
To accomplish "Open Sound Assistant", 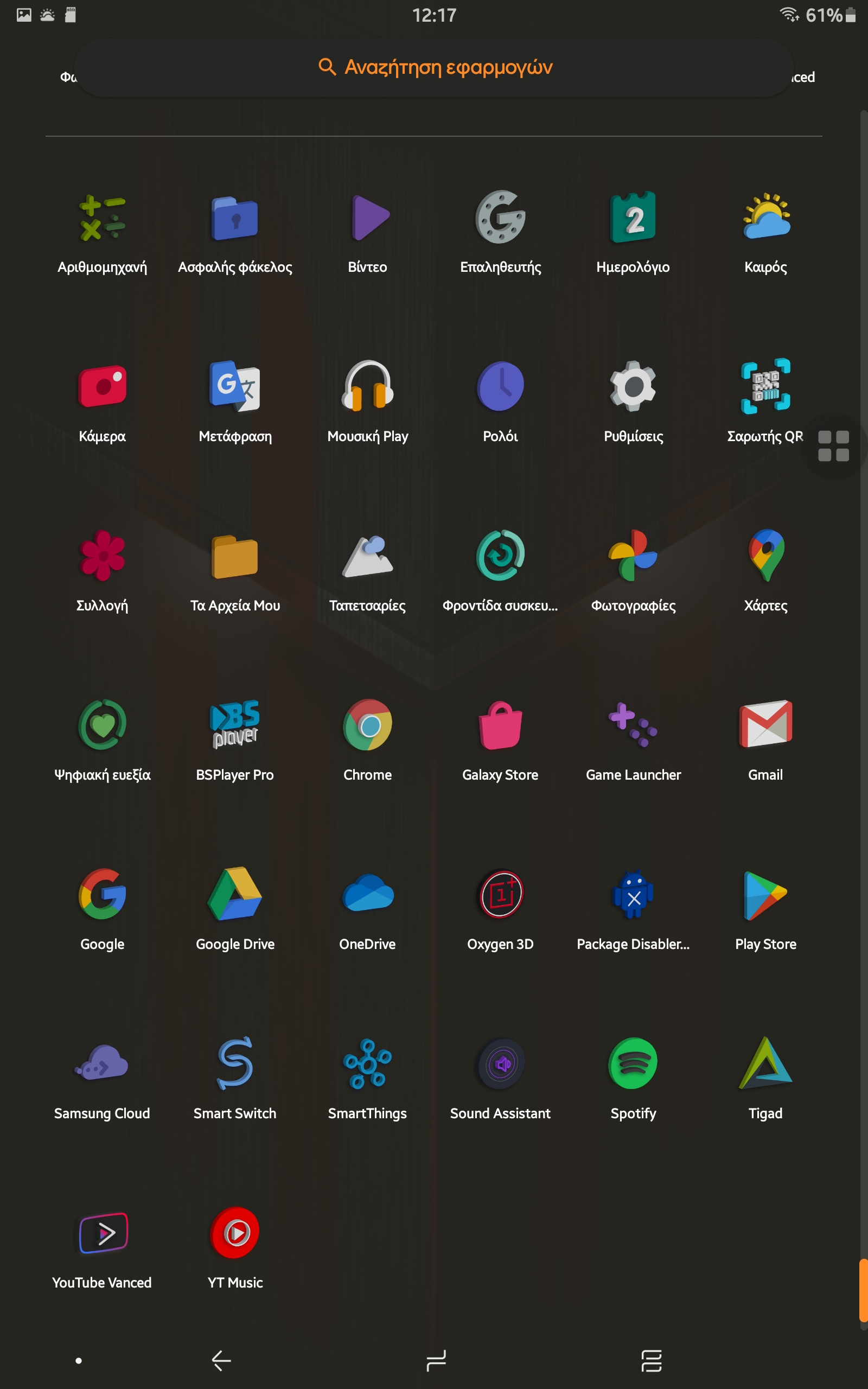I will pyautogui.click(x=500, y=1063).
